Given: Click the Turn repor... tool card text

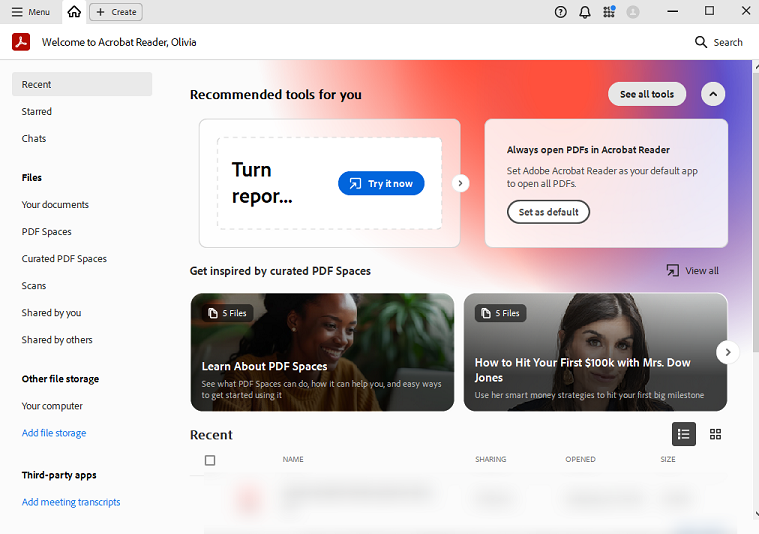Looking at the screenshot, I should 262,183.
